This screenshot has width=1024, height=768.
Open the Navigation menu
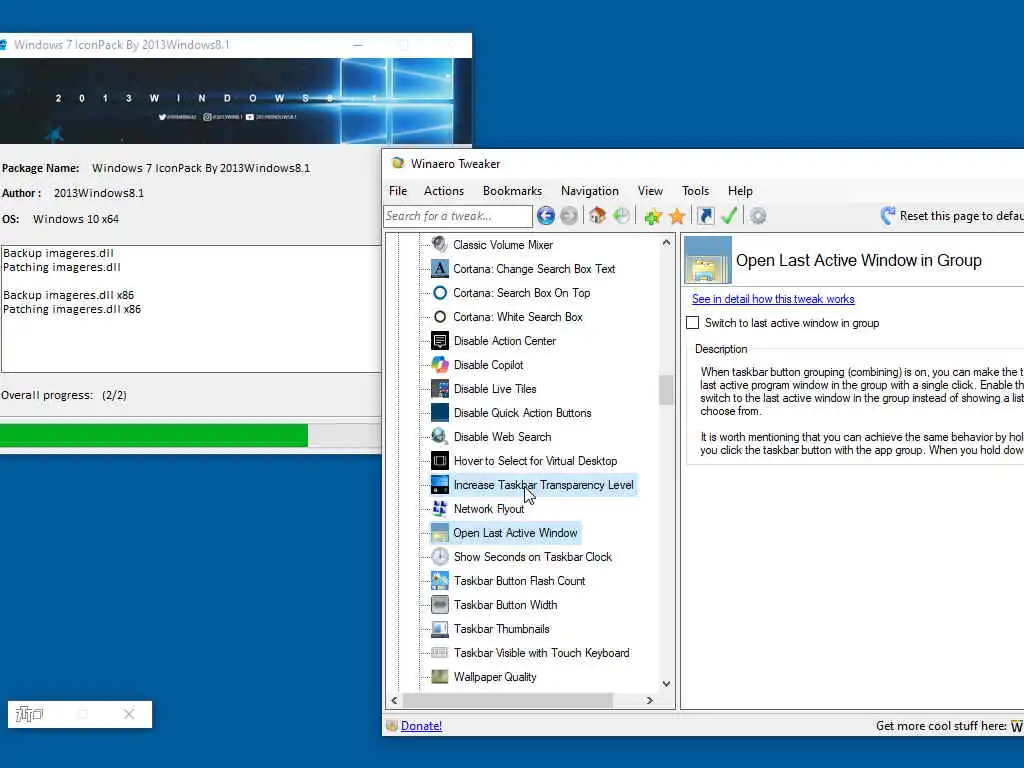[589, 191]
